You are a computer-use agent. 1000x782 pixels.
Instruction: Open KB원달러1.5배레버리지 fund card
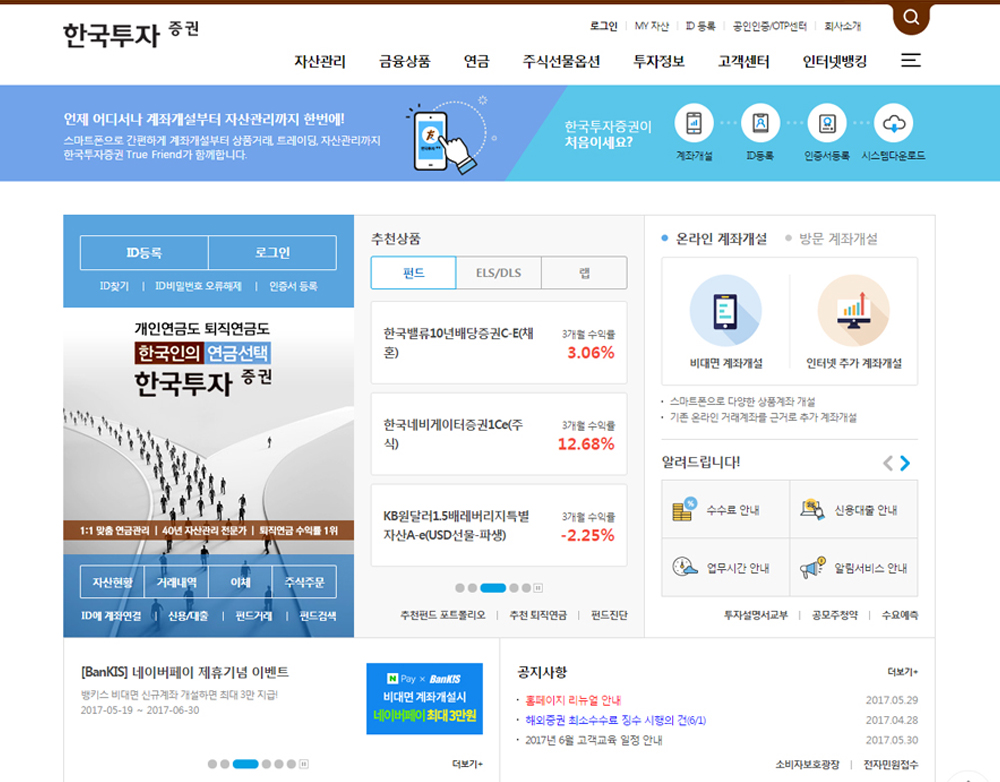tap(499, 525)
